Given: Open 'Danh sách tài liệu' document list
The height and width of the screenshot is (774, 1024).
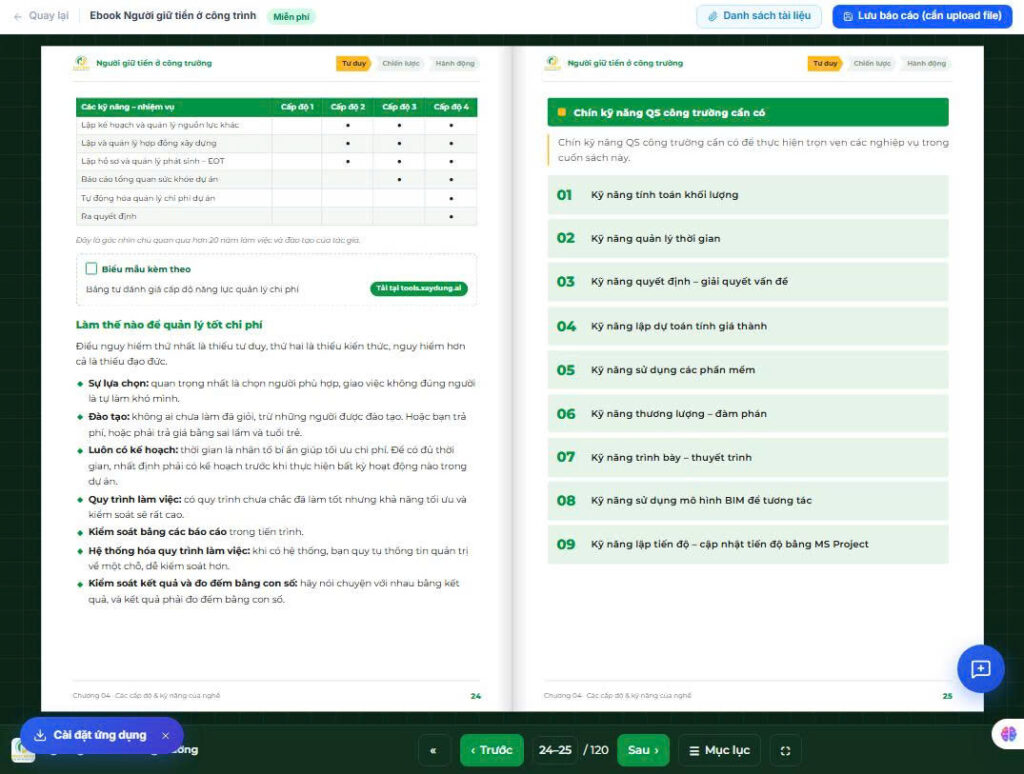Looking at the screenshot, I should [759, 16].
